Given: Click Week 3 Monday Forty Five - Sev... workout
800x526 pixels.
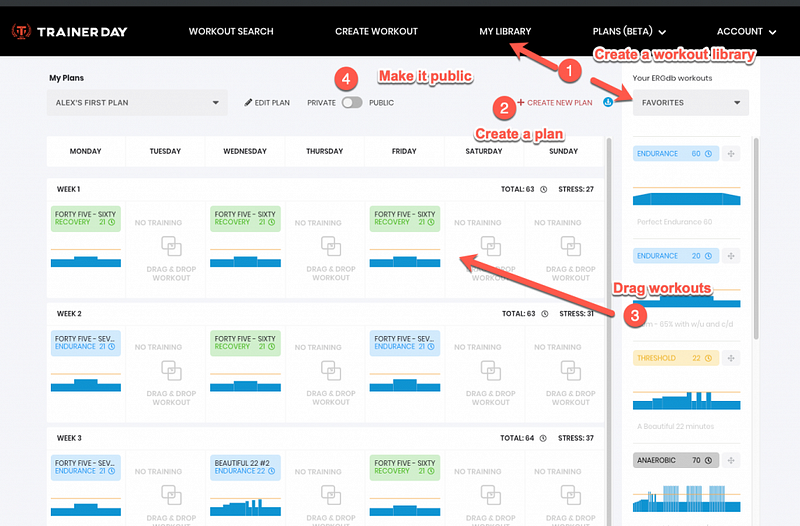Looking at the screenshot, I should pos(86,467).
